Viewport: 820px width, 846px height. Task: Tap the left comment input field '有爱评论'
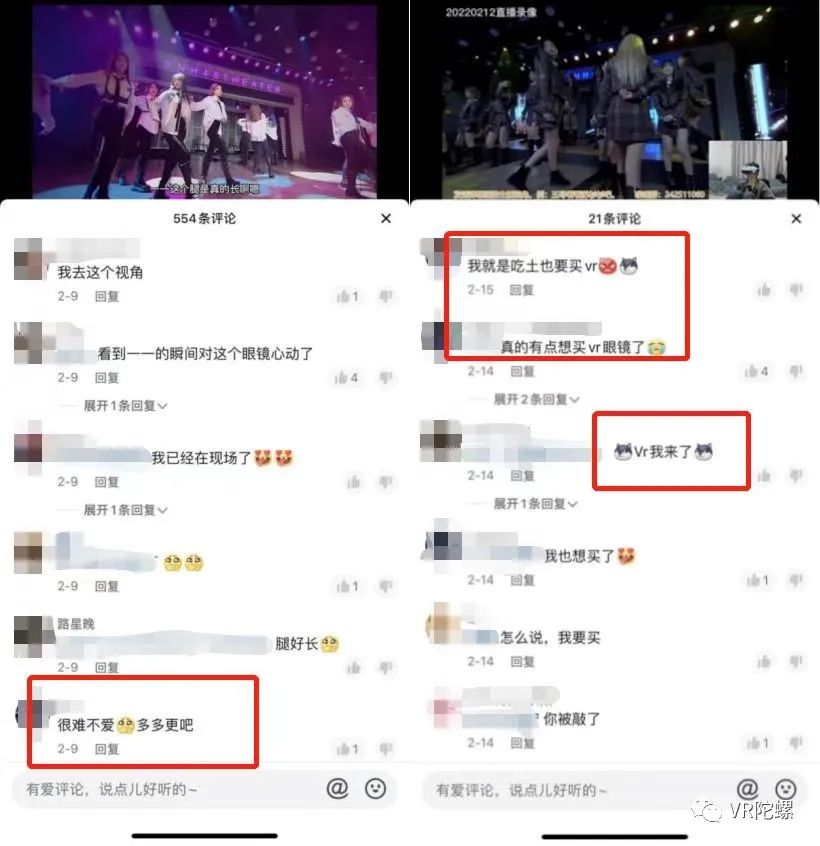tap(167, 789)
